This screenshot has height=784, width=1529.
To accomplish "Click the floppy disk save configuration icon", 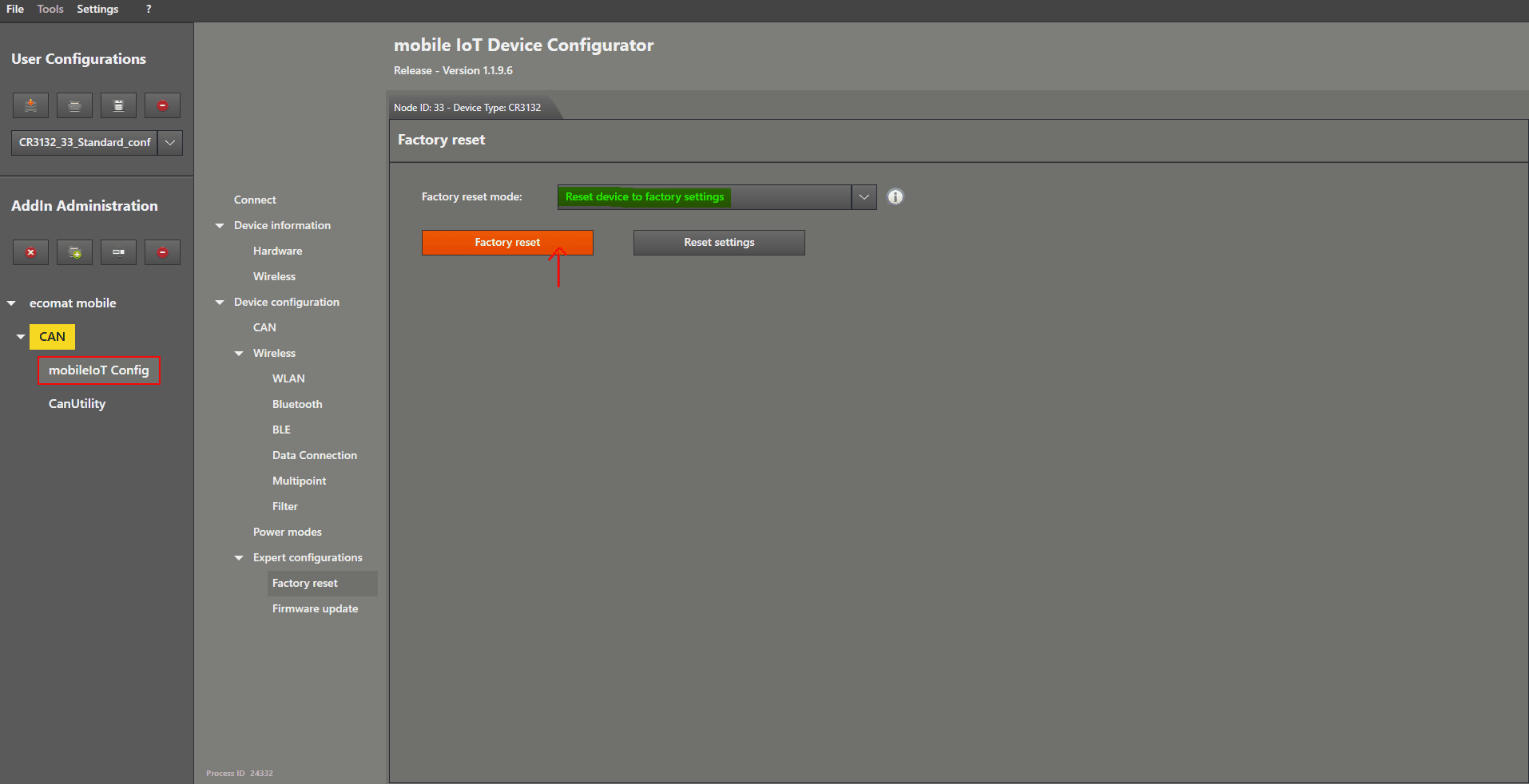I will click(118, 105).
